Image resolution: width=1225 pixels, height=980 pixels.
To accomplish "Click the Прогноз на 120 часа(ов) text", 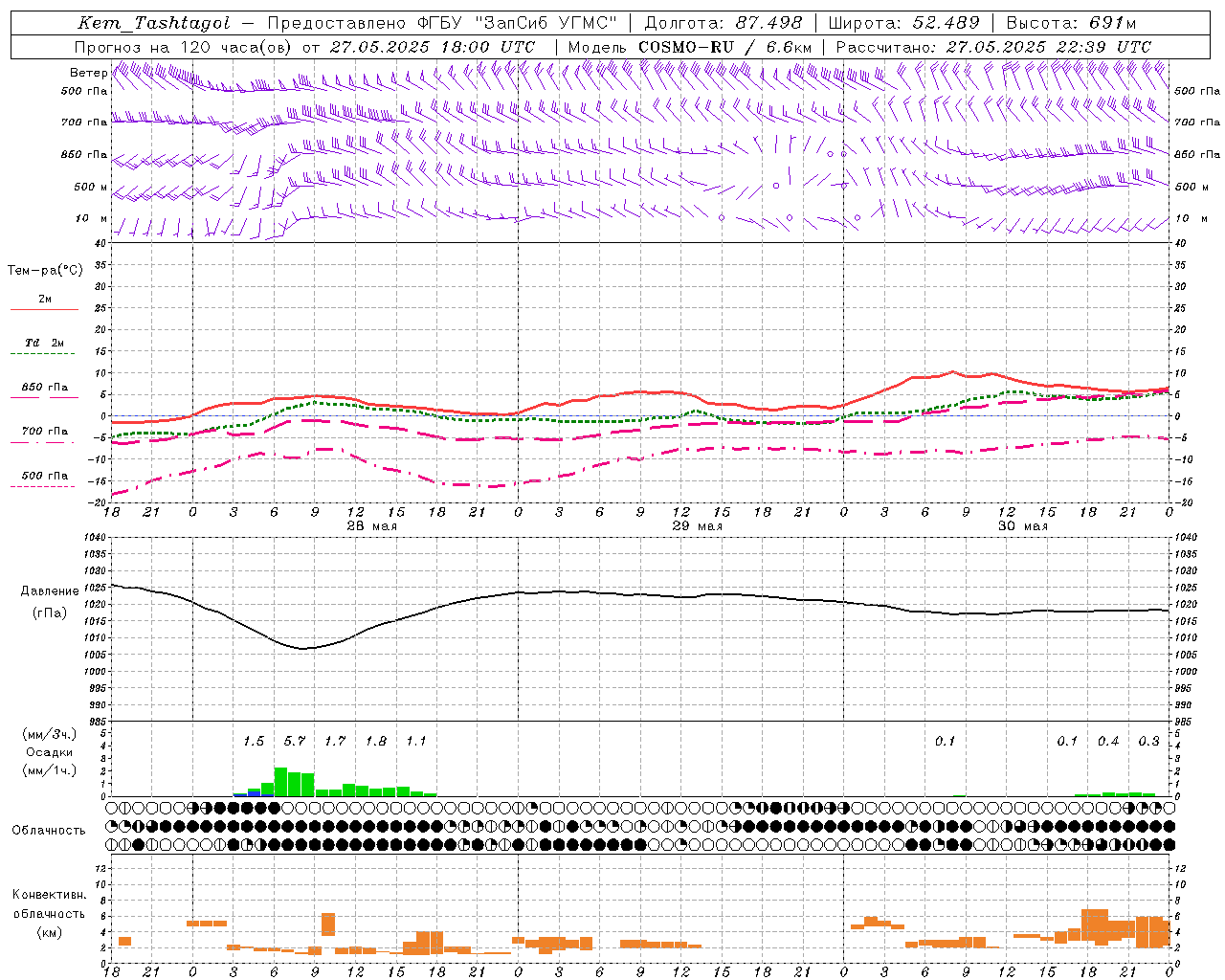I will click(x=184, y=47).
